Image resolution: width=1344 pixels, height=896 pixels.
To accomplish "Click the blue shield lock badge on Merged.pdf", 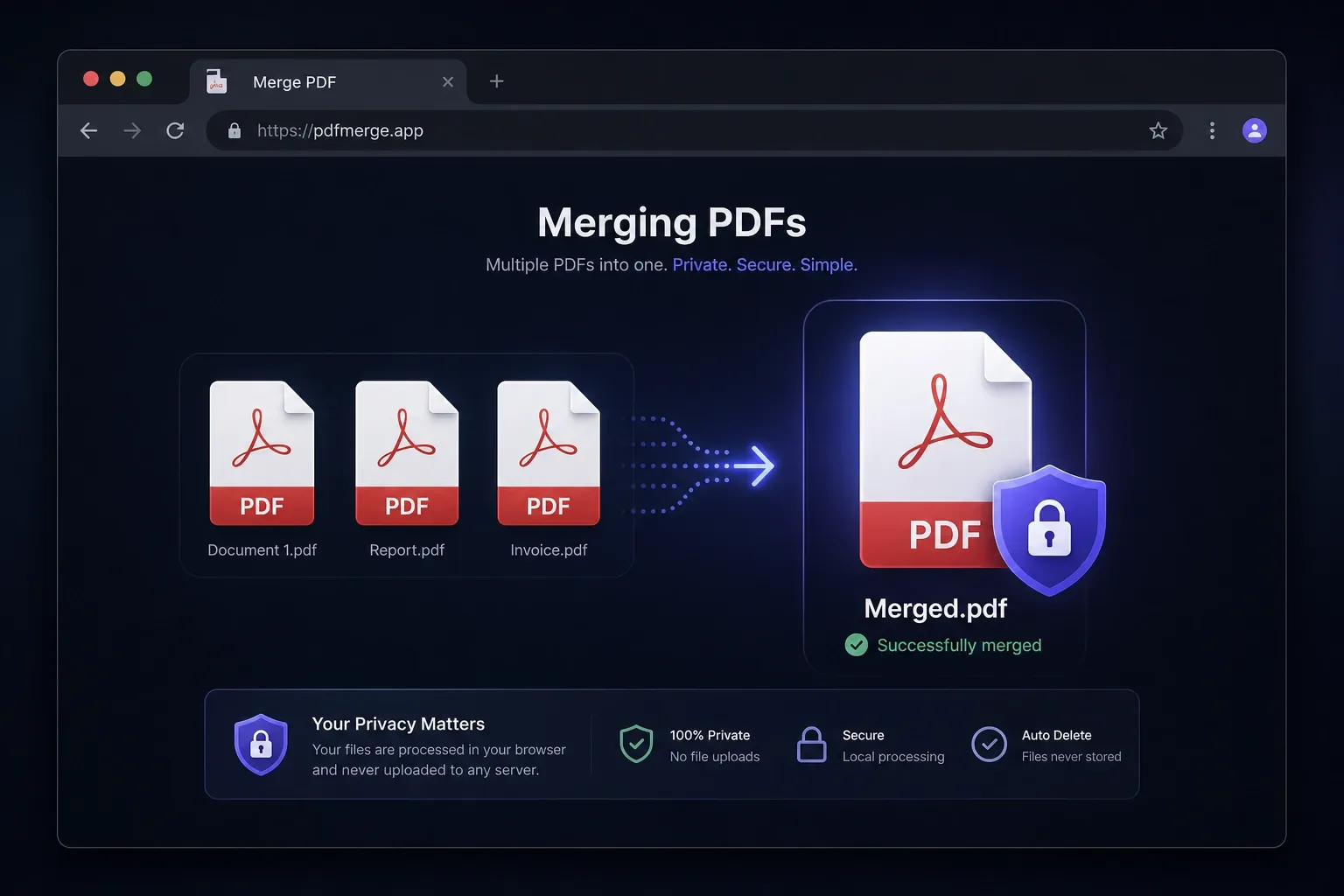I will coord(1049,529).
